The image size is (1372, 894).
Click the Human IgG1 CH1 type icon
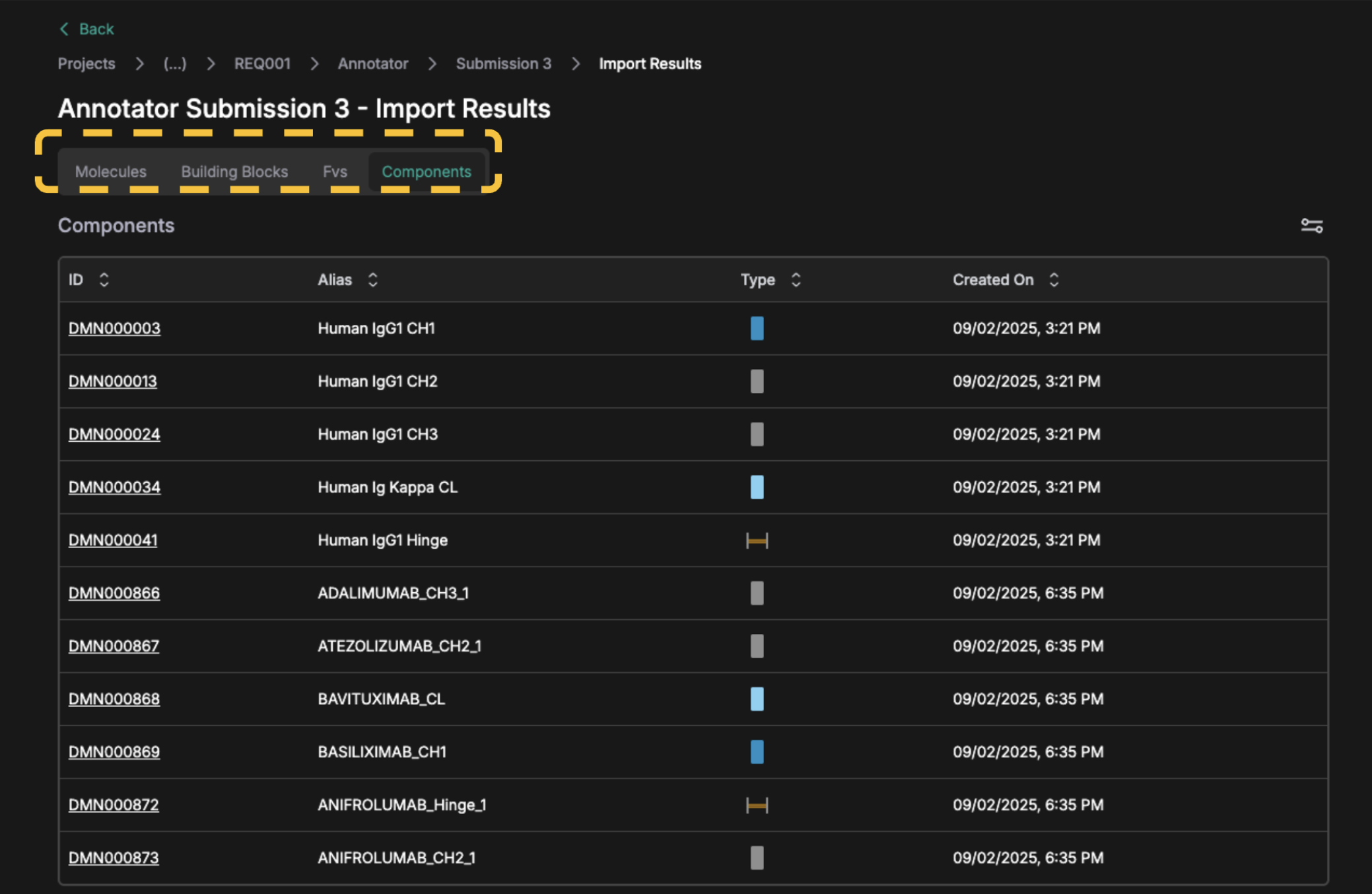coord(757,328)
